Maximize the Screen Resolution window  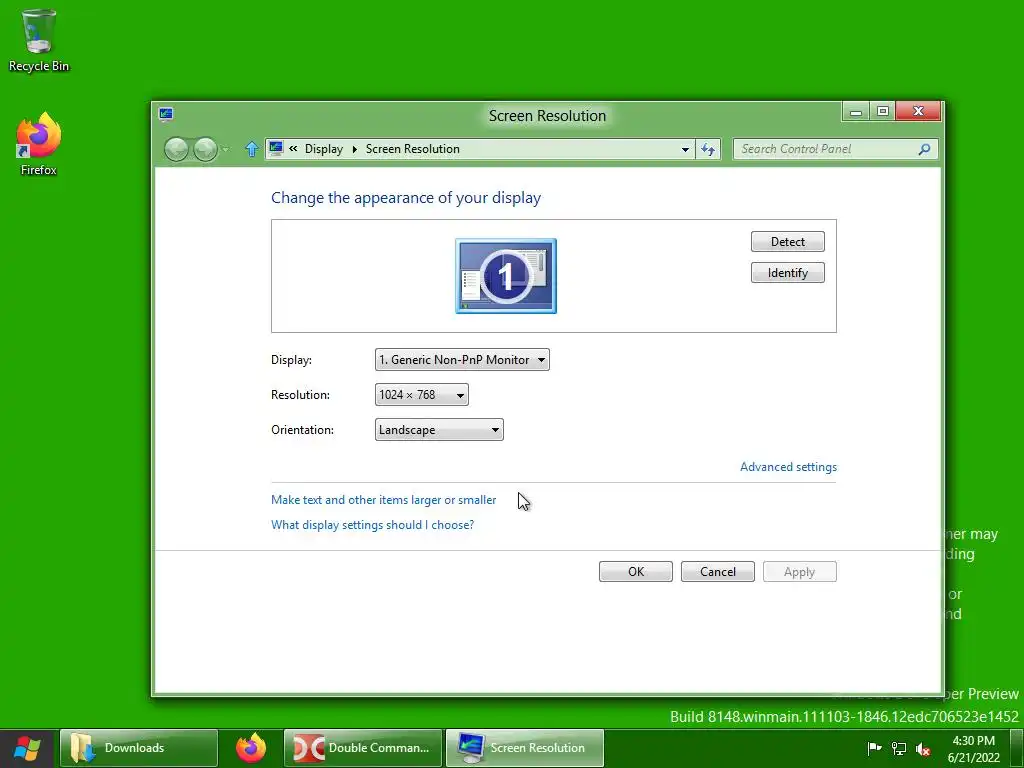pos(882,112)
